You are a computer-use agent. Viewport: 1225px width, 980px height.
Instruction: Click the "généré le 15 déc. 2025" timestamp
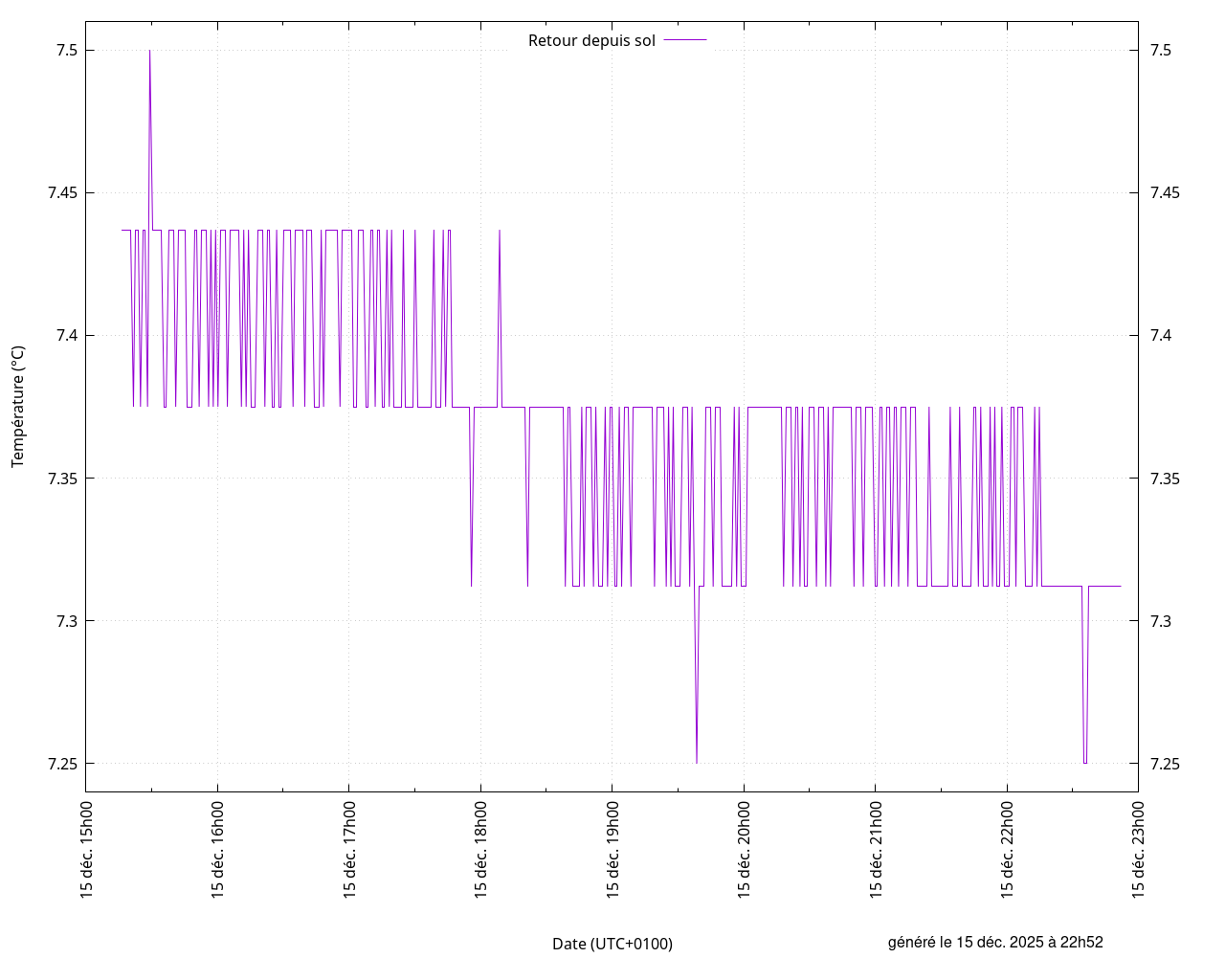995,942
